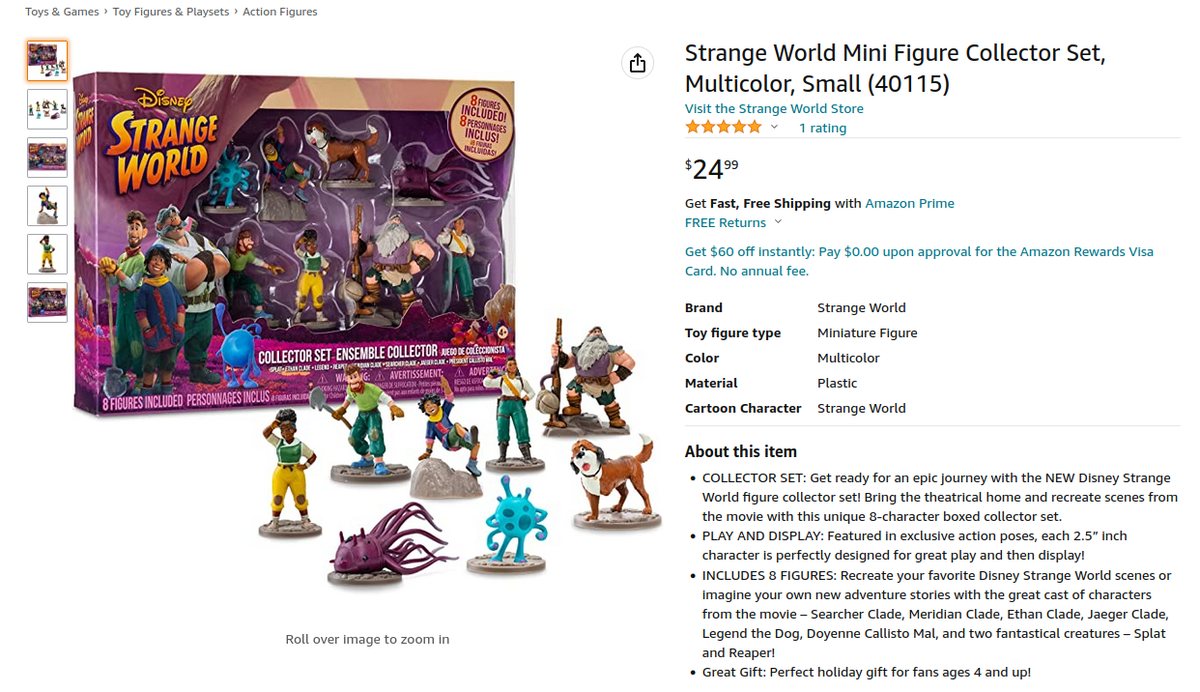
Task: Open the Amazon Rewards Visa offer link
Action: [x=919, y=261]
